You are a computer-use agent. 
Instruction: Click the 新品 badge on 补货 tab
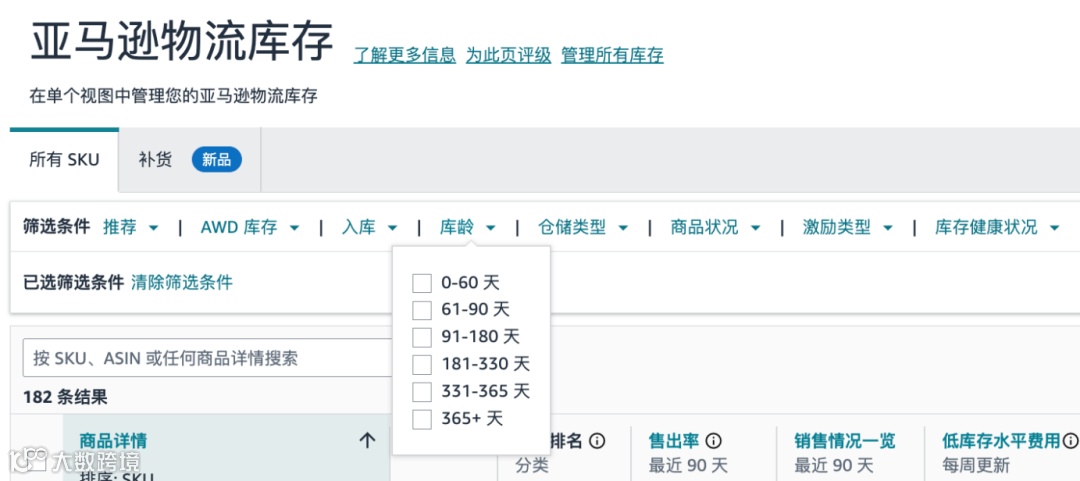(x=216, y=161)
